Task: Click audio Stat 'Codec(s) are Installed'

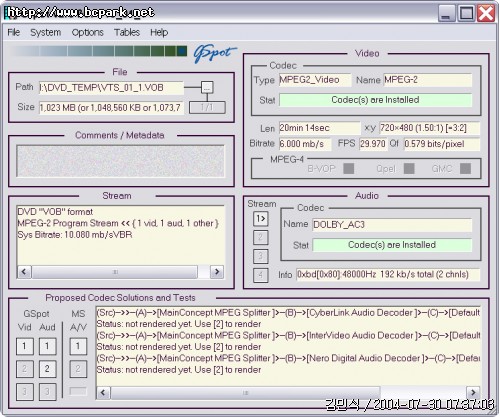Action: point(392,245)
